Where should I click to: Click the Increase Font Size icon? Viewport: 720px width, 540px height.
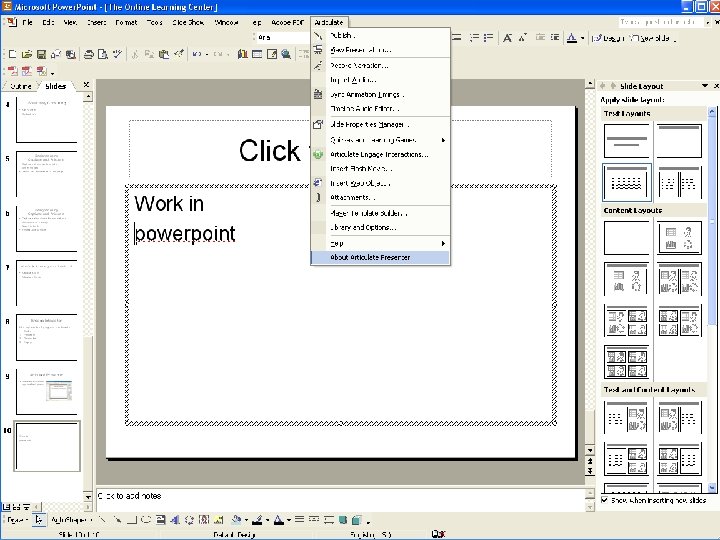point(507,38)
